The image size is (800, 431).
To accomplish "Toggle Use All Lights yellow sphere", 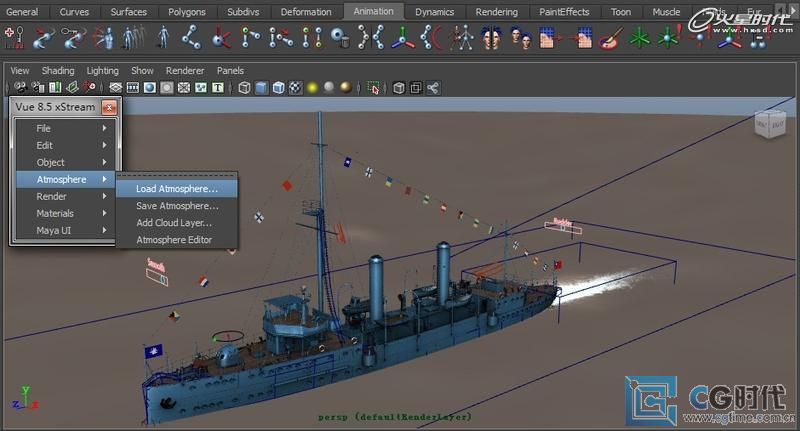I will coord(312,88).
